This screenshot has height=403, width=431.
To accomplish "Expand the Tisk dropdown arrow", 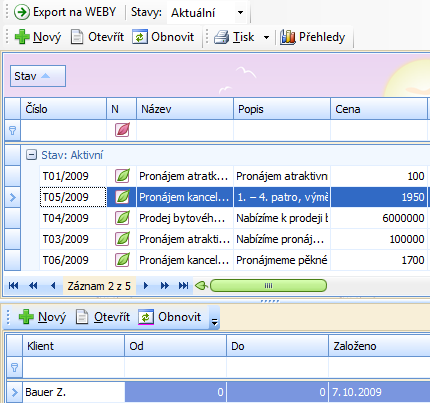I will [266, 37].
